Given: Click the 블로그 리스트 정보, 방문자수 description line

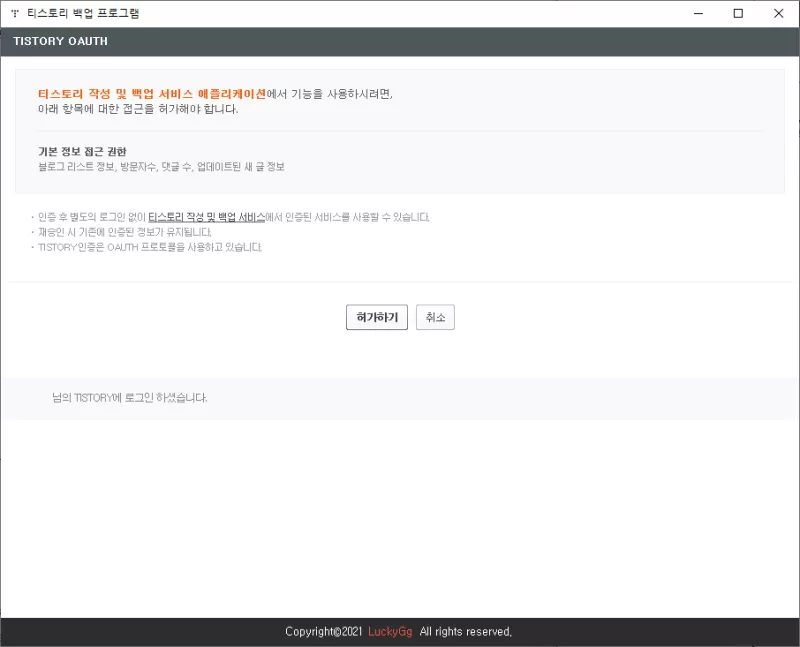Looking at the screenshot, I should coord(161,167).
